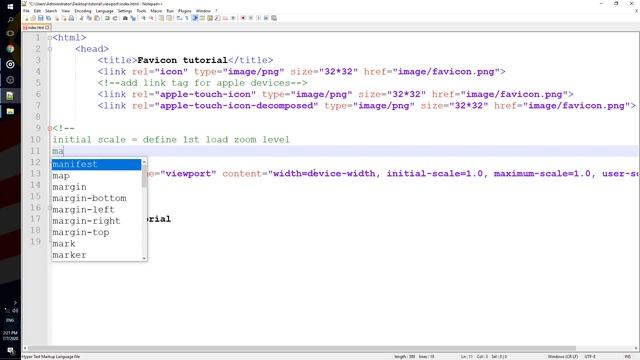Viewport: 640px width, 360px height.
Task: Choose 'mark' in the autocomplete list
Action: click(96, 244)
